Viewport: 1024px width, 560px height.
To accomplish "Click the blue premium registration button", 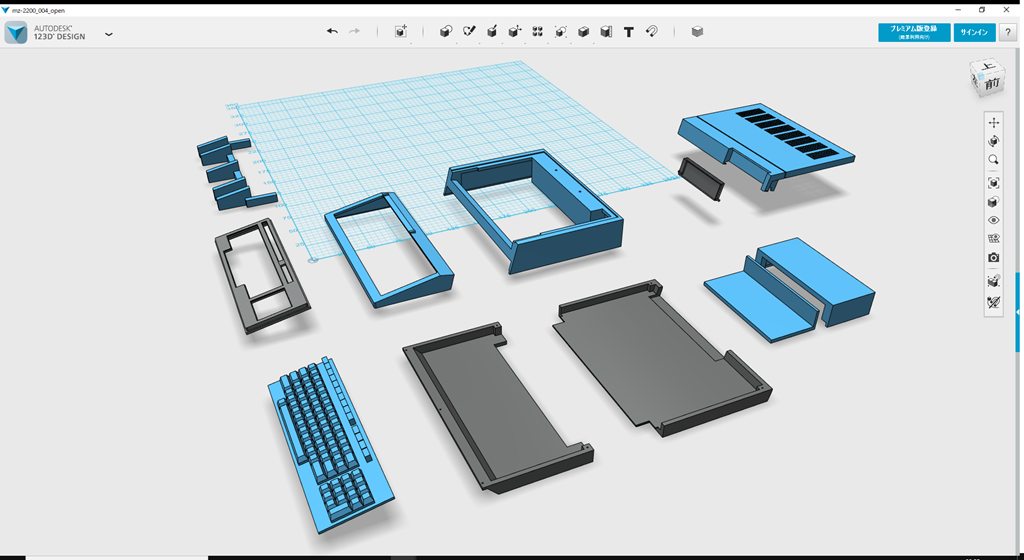I will (x=914, y=32).
